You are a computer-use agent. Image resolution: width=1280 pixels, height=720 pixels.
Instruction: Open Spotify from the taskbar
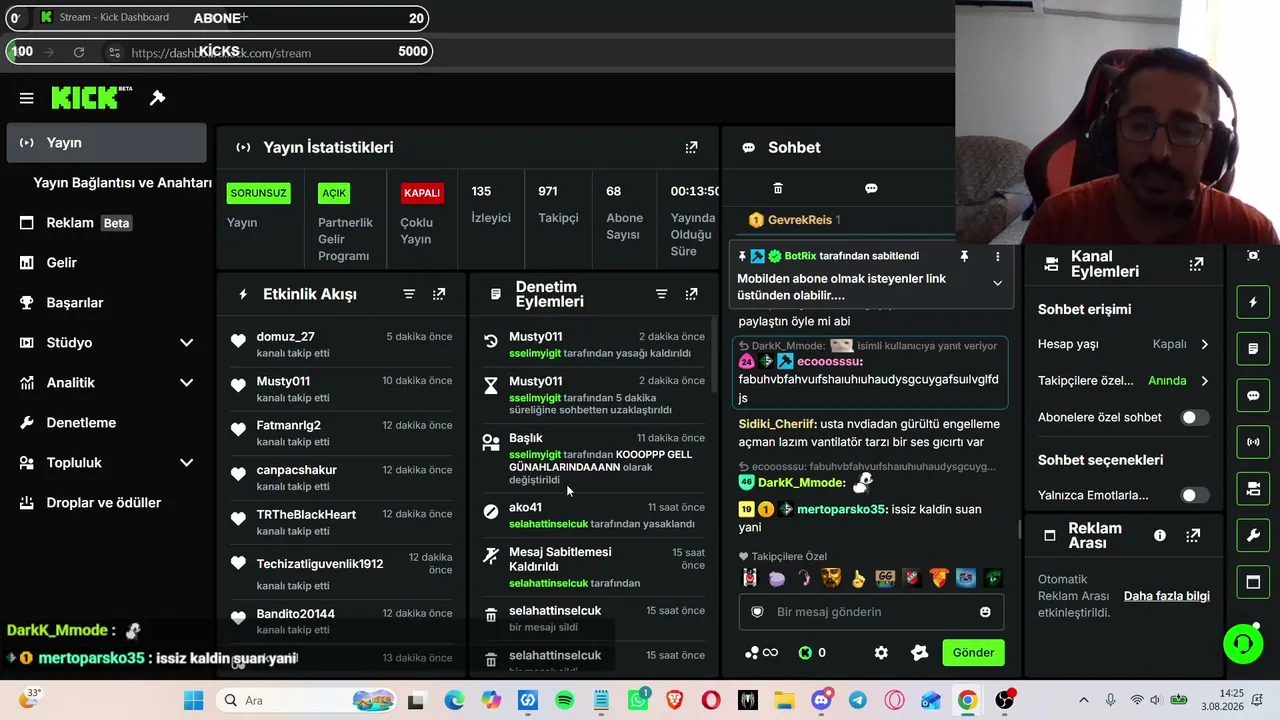click(x=564, y=700)
